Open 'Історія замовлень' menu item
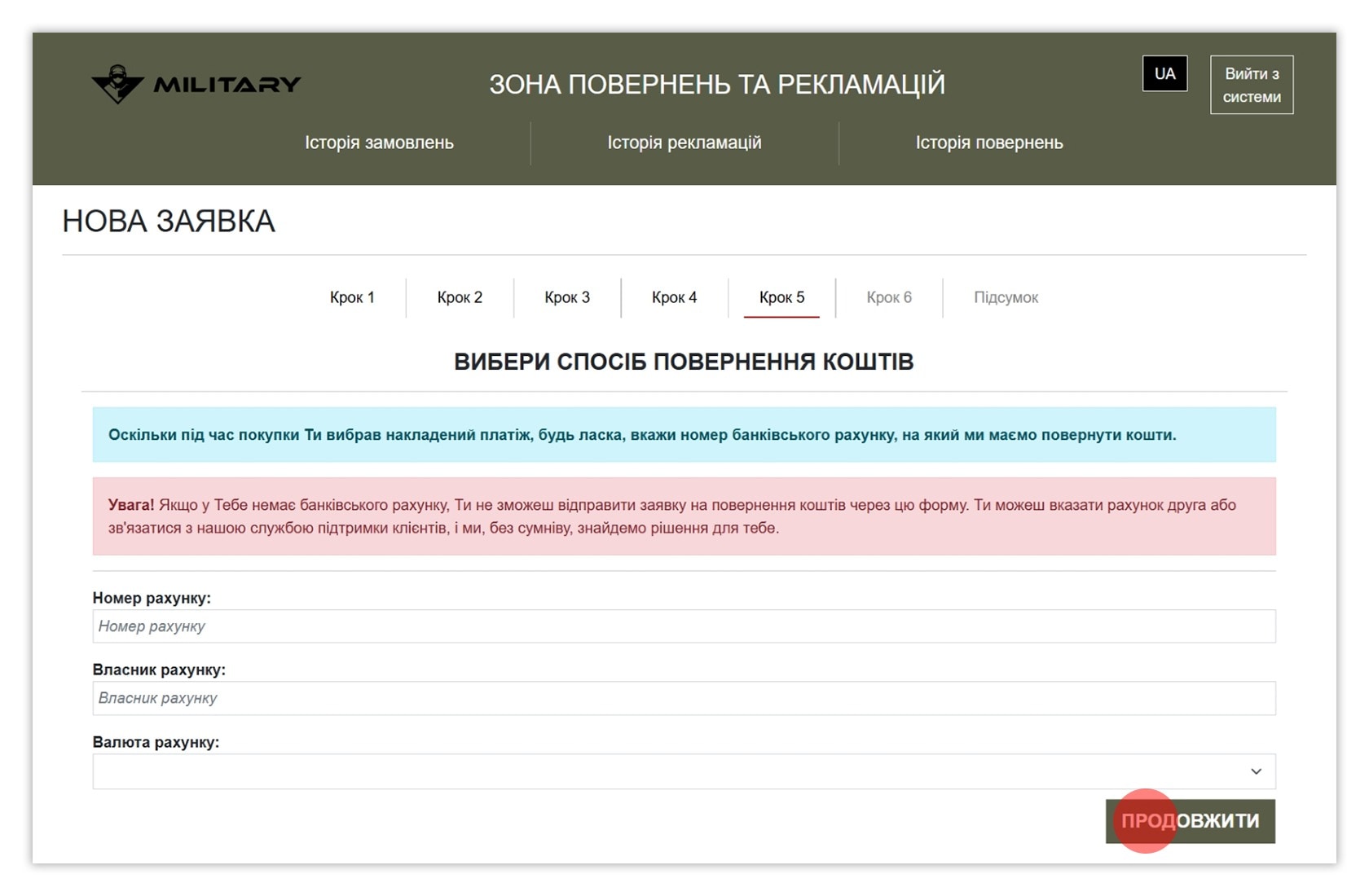Viewport: 1369px width, 896px height. pos(379,143)
